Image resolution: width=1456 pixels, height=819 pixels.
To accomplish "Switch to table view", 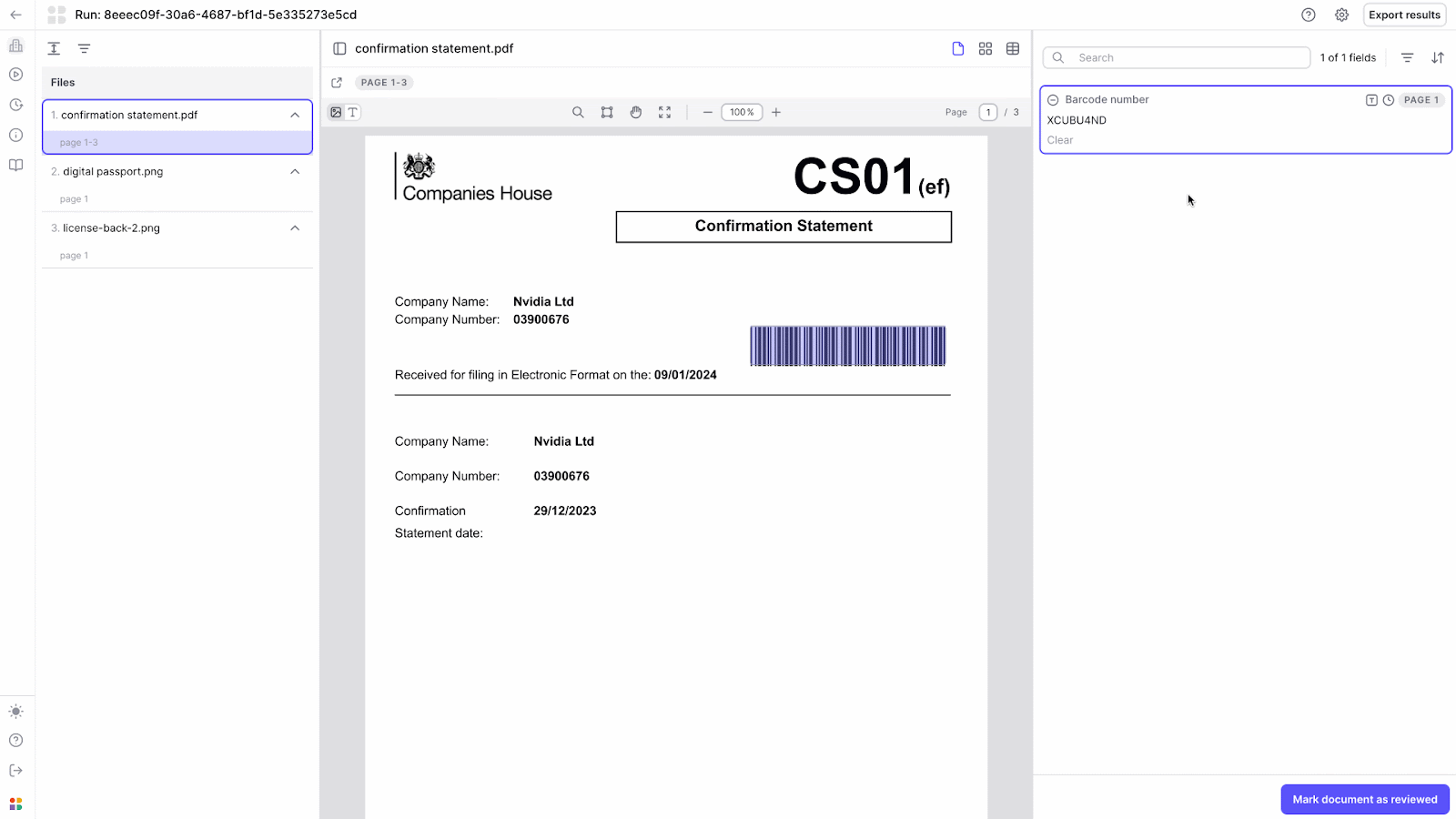I will tap(1013, 48).
